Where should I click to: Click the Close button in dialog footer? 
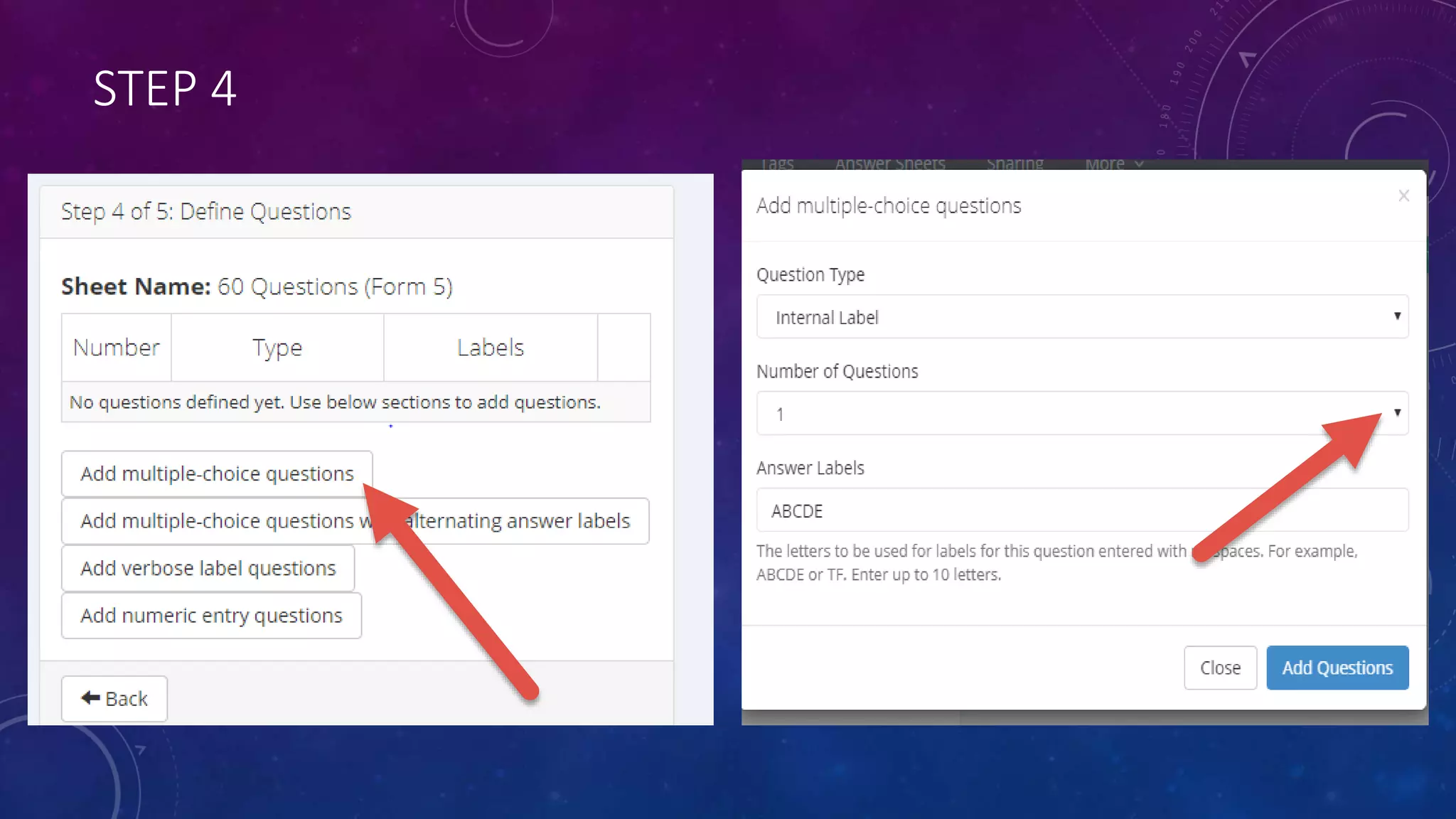1220,668
